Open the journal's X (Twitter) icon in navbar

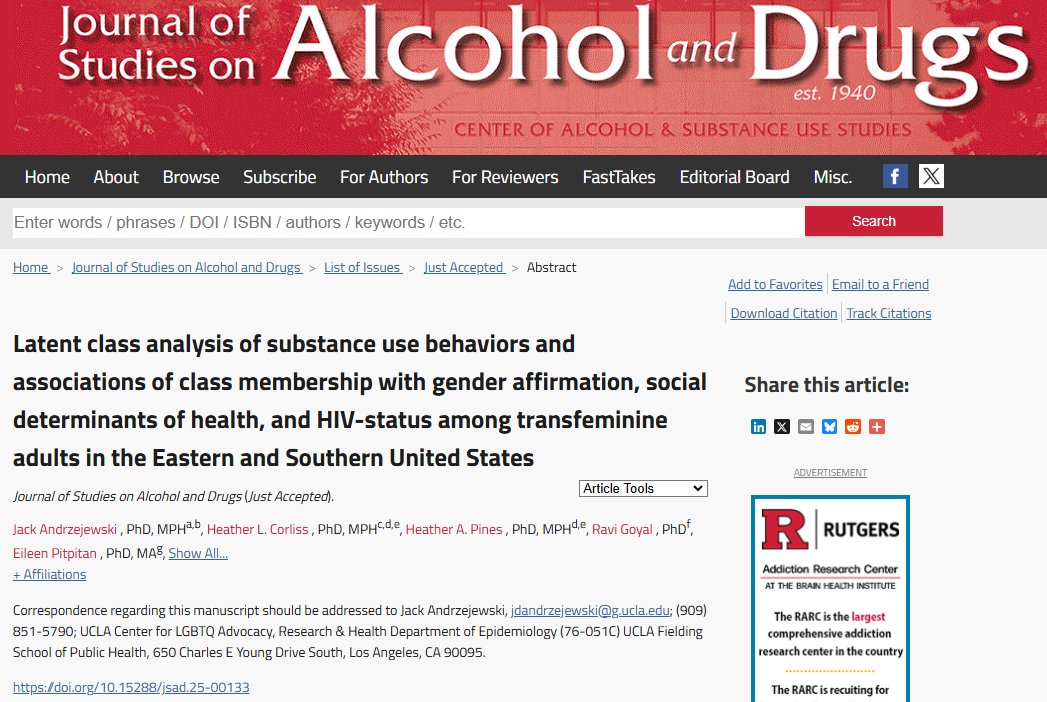[x=931, y=176]
